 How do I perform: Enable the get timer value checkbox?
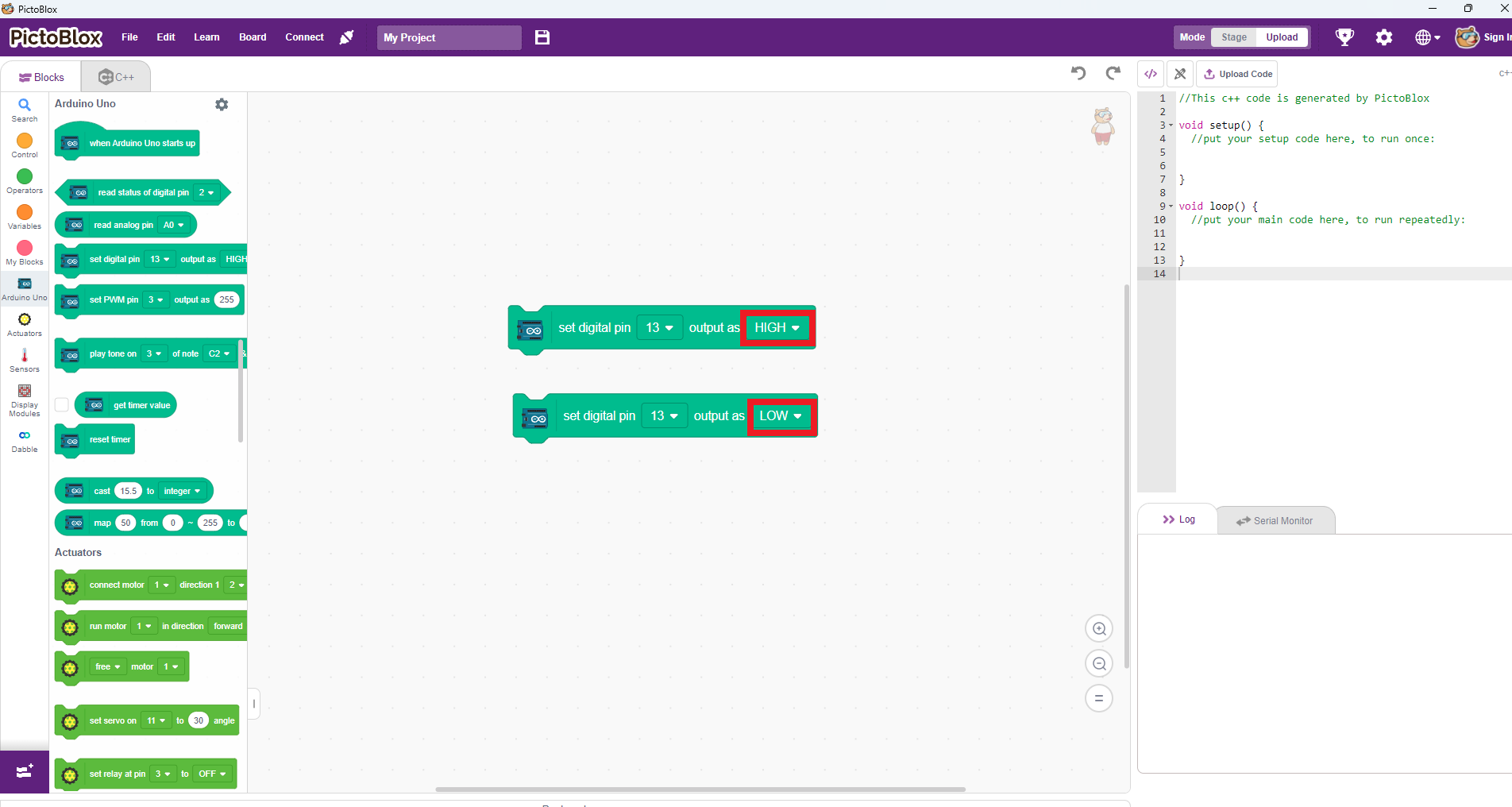tap(61, 404)
